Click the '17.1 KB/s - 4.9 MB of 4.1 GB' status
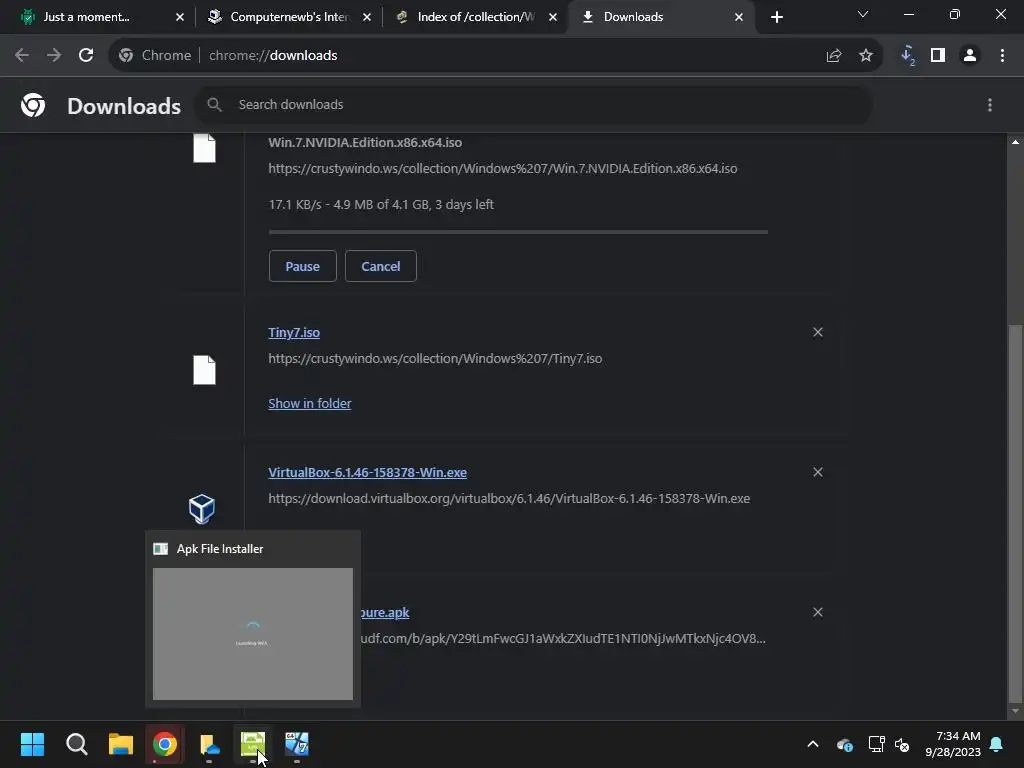This screenshot has height=768, width=1024. [381, 204]
